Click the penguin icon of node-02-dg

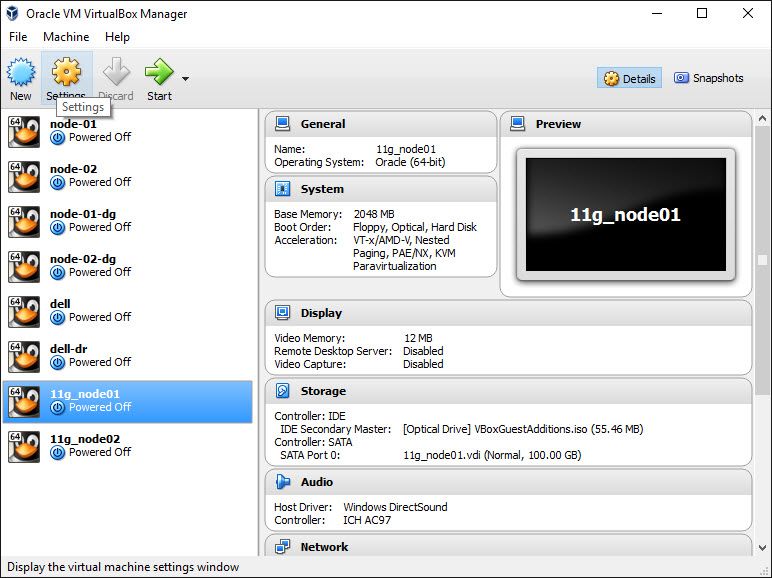(x=24, y=267)
